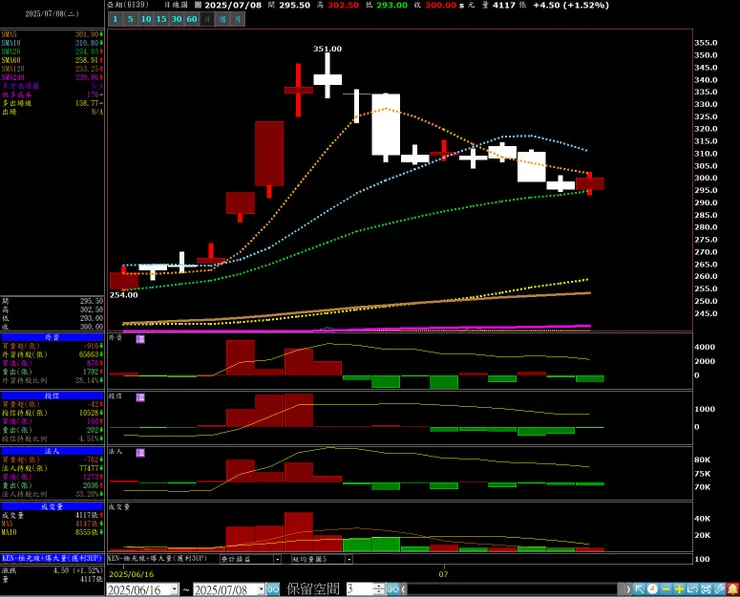Click the KEN-極光線+爆大量 strategy header on left
740x597 pixels.
52,558
